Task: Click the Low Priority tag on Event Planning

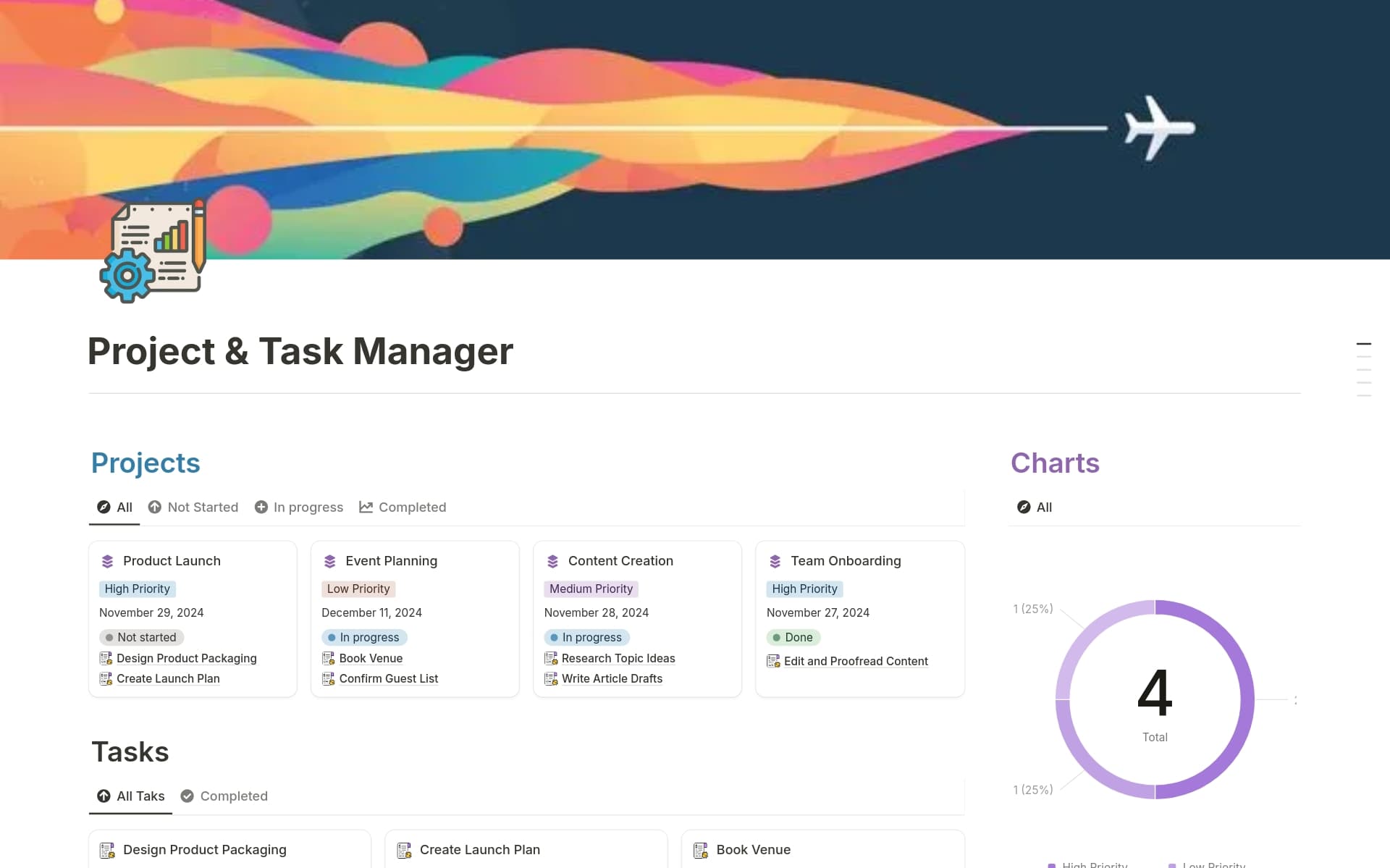Action: point(358,589)
